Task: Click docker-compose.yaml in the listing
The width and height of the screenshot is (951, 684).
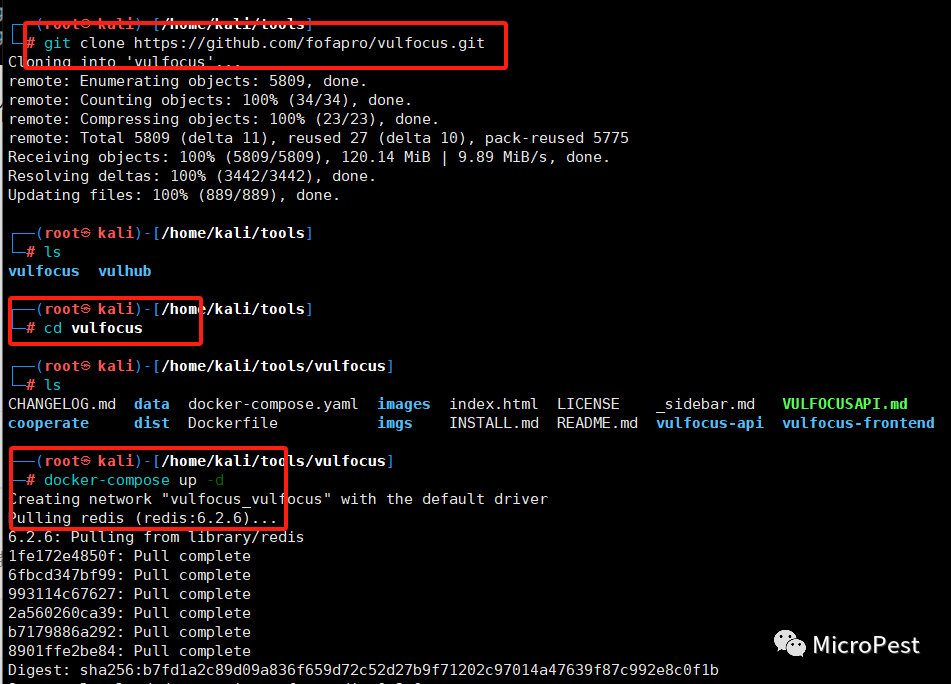Action: (273, 404)
